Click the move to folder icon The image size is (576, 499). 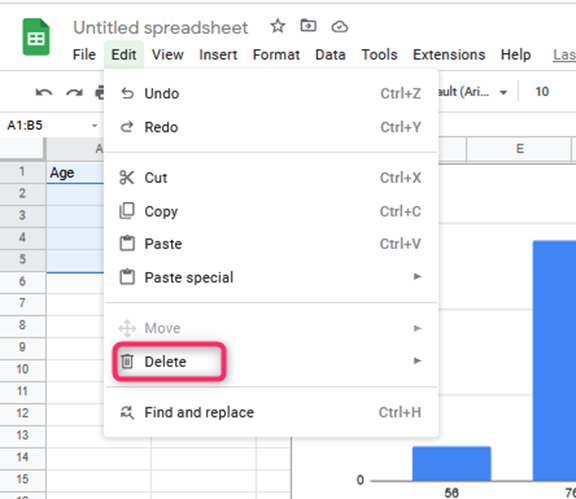(308, 26)
